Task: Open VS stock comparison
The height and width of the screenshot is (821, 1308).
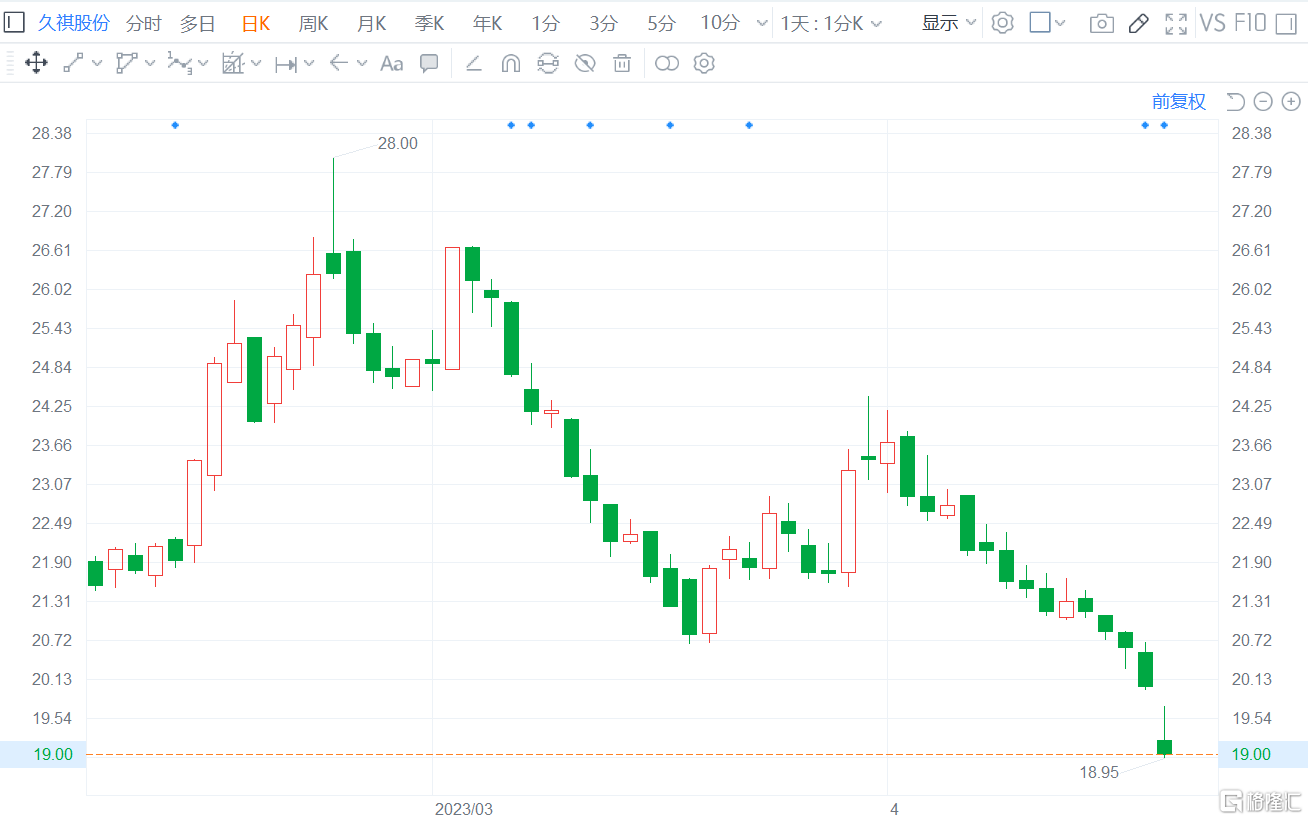Action: (x=1212, y=23)
